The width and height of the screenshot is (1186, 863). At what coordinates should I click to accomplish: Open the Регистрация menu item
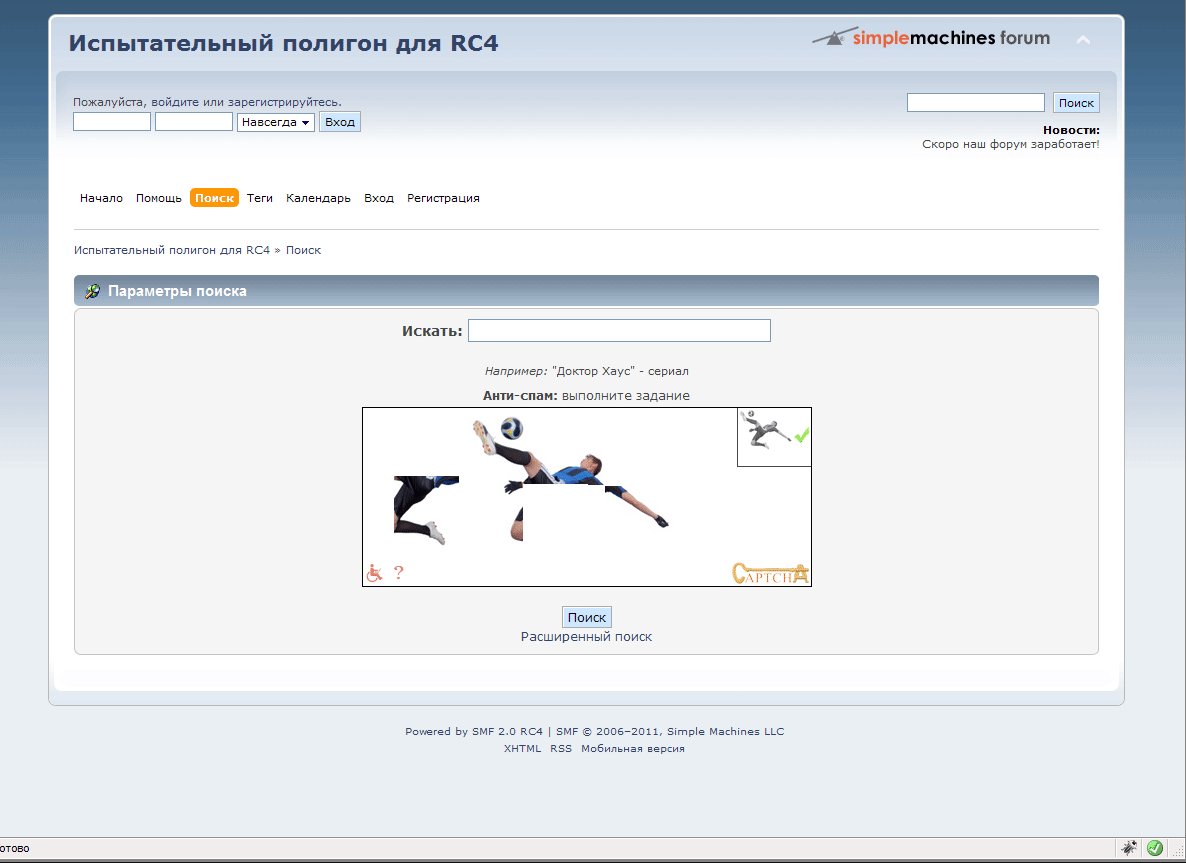[x=443, y=198]
